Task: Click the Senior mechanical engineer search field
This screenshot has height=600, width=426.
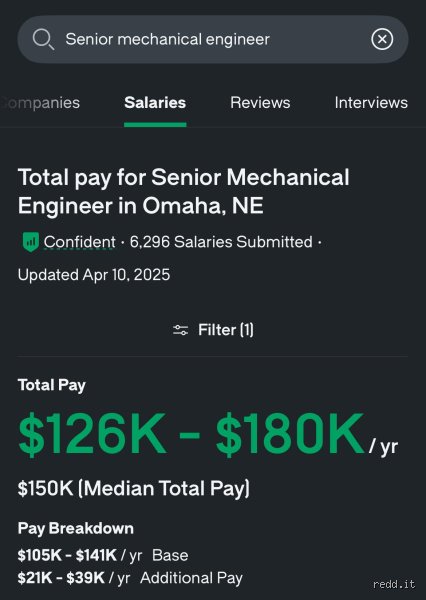Action: [212, 39]
